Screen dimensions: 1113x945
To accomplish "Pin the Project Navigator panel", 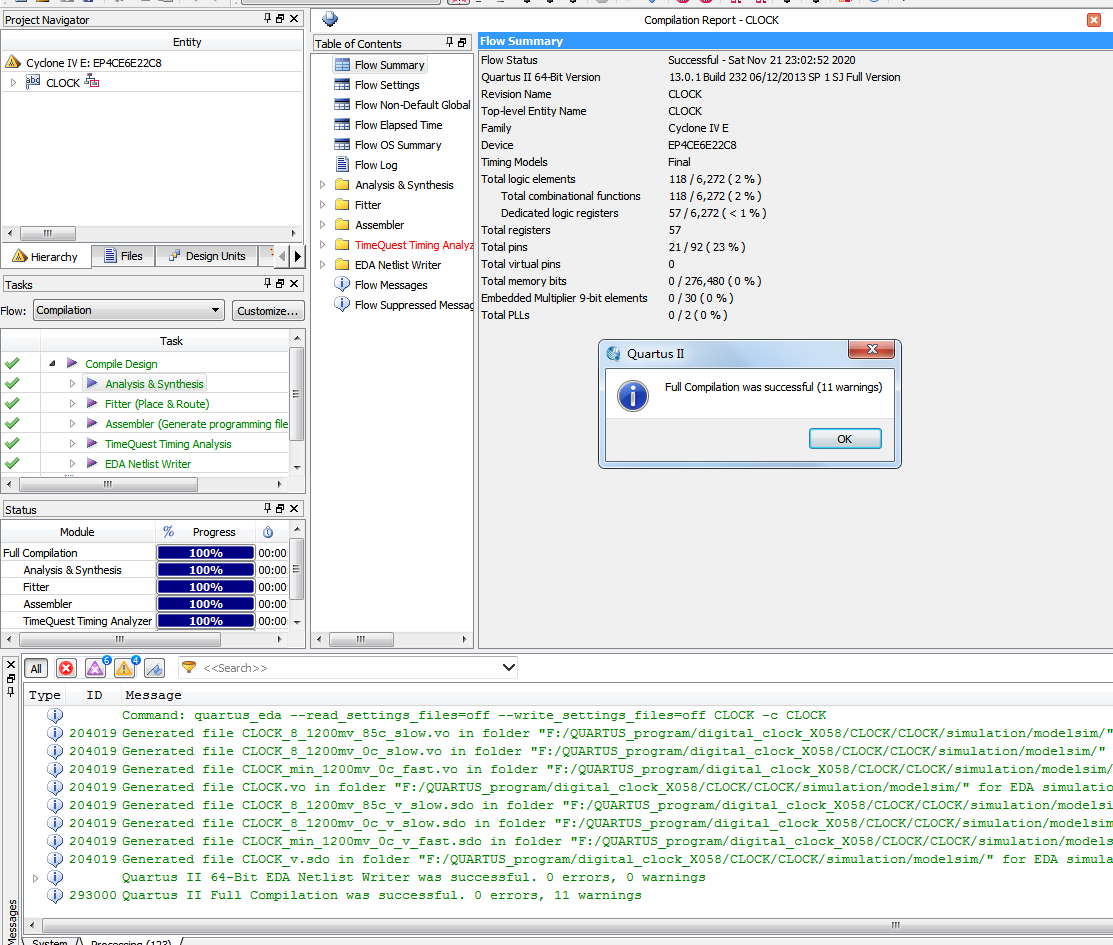I will click(267, 19).
